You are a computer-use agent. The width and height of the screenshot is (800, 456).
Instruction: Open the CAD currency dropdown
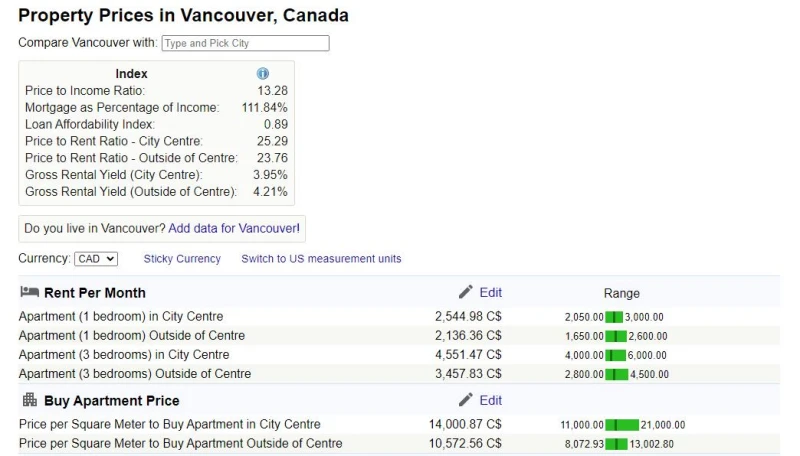pyautogui.click(x=96, y=259)
